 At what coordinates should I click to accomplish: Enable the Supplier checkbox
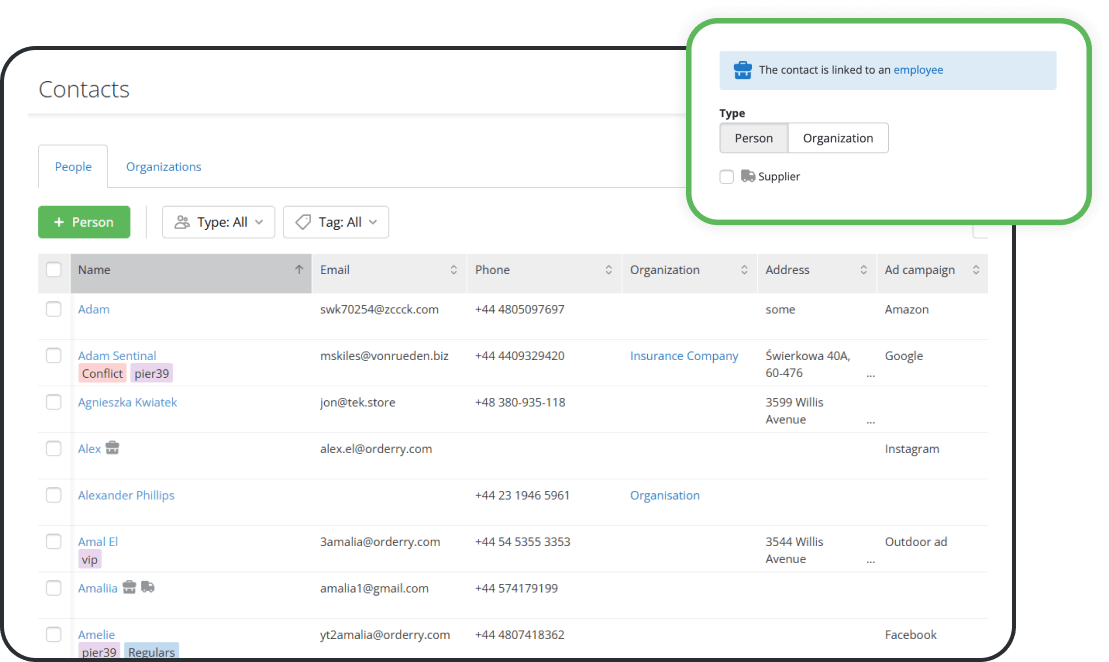click(725, 176)
